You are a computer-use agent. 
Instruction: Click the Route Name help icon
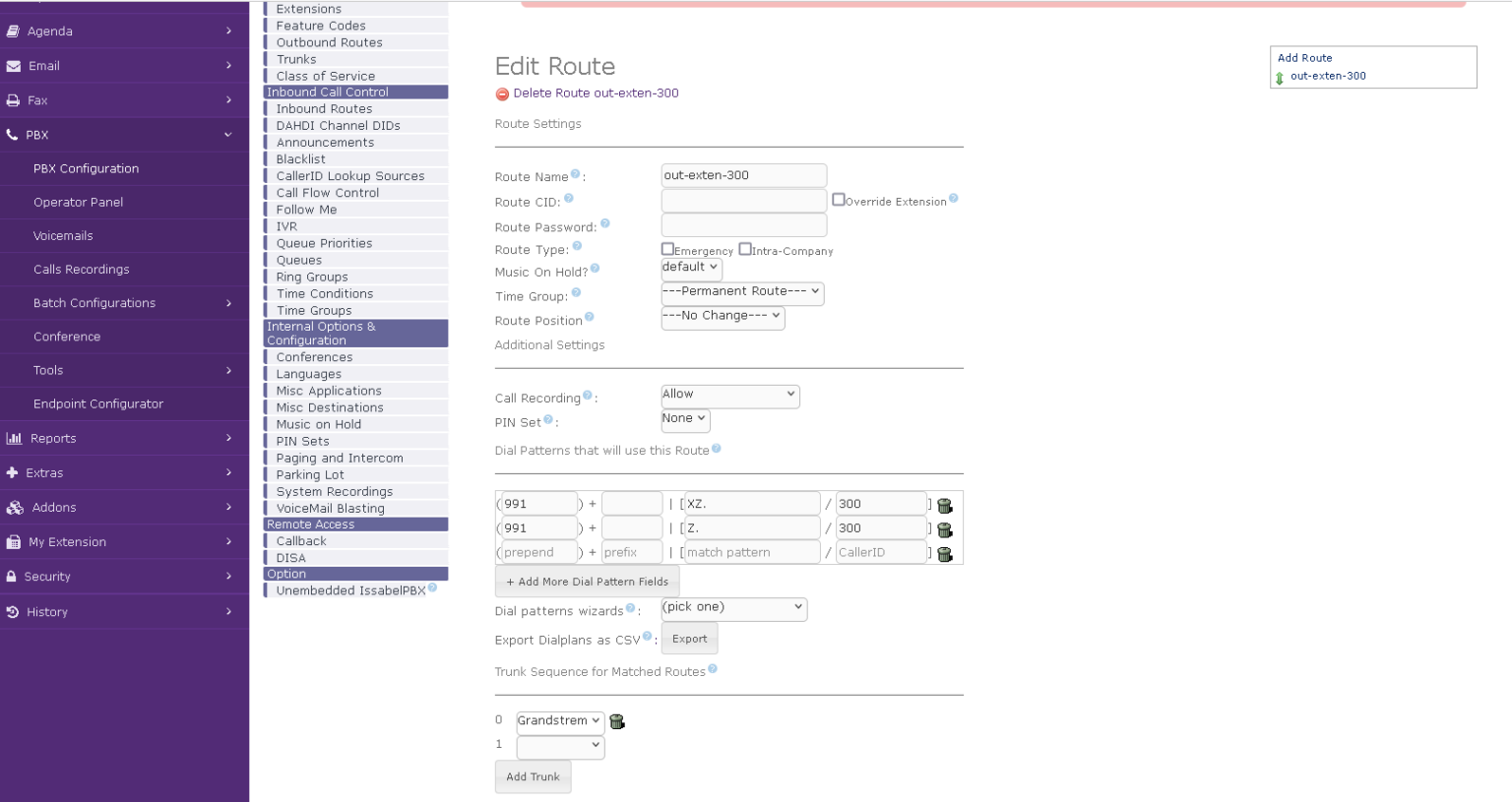pos(576,174)
